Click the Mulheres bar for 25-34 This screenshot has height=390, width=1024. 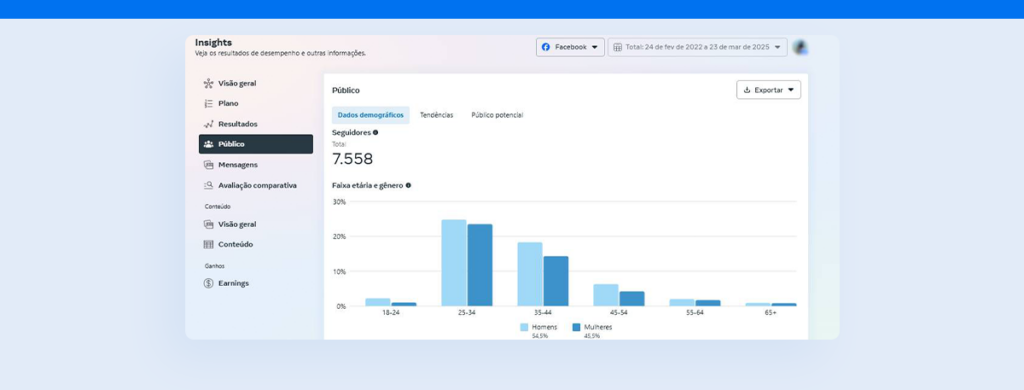[x=480, y=265]
